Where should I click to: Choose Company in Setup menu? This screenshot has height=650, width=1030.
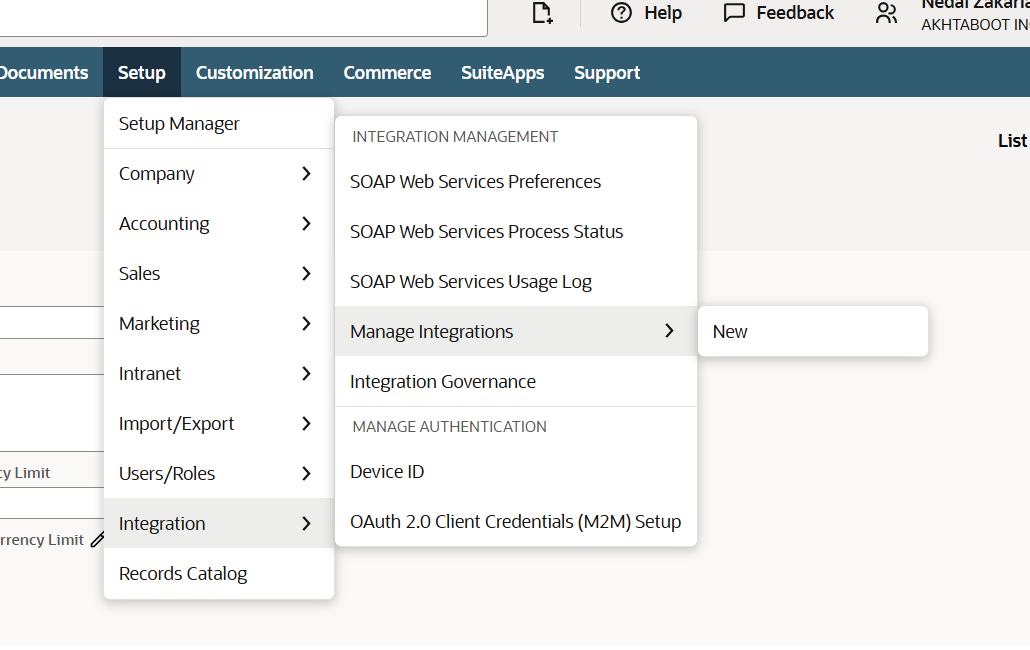point(219,173)
